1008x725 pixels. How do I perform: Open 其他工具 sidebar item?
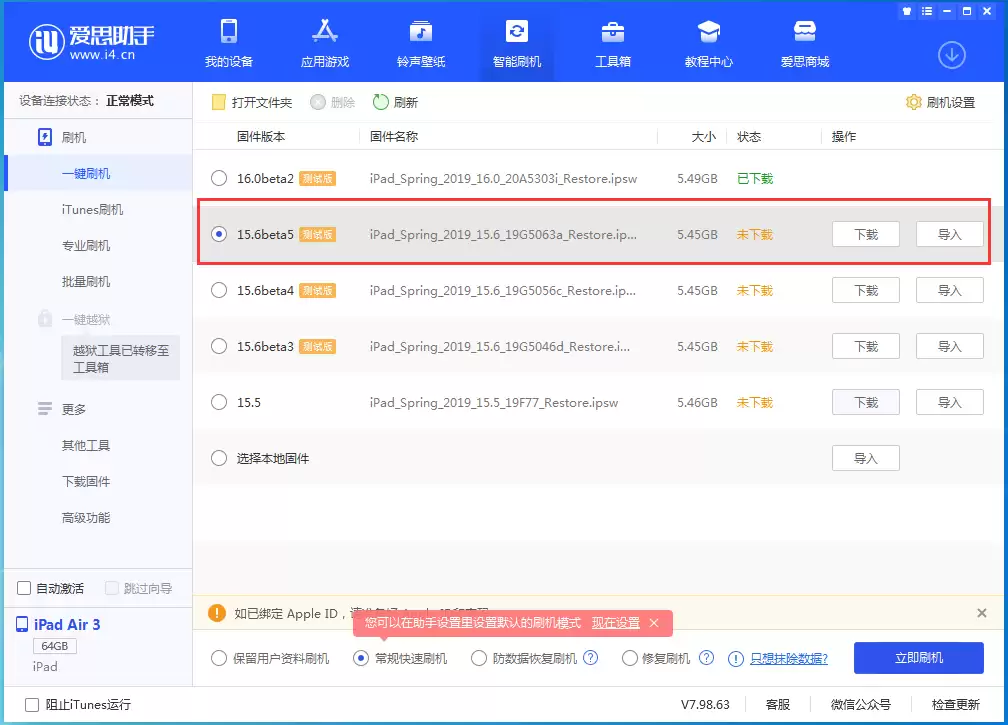pos(86,445)
